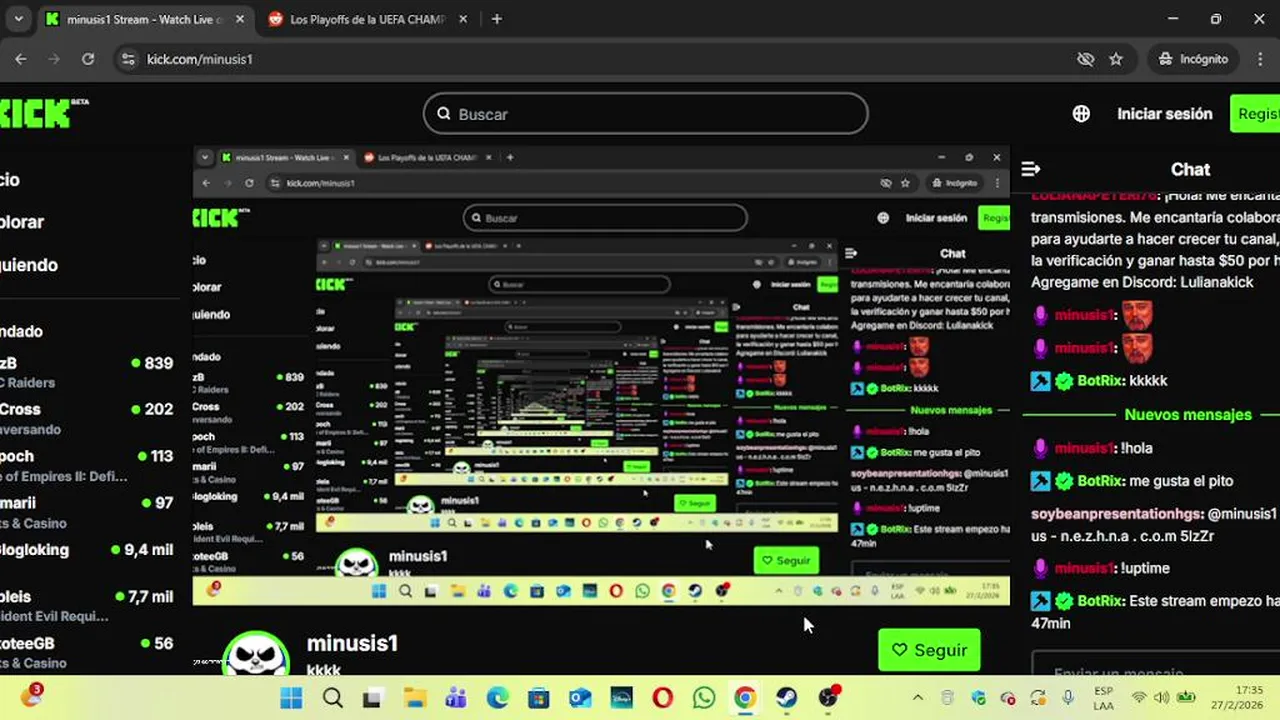Screen dimensions: 1280x720
Task: Open the Chrome three-dot menu
Action: coord(1258,59)
